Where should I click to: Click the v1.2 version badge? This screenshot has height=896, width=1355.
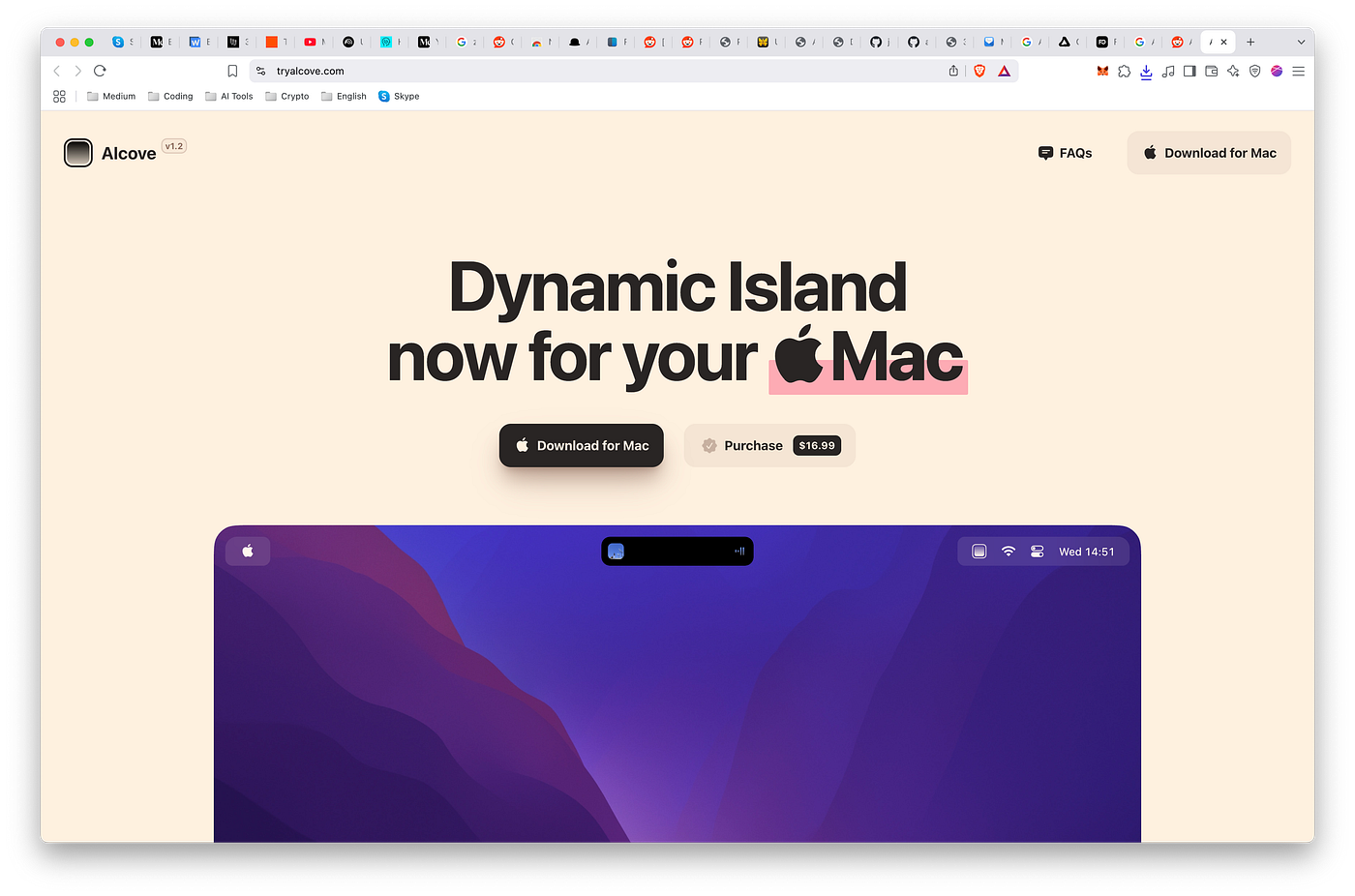(x=174, y=146)
